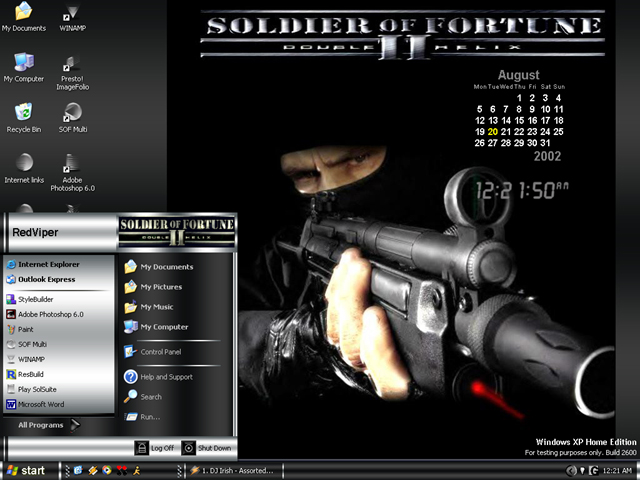Launch AIM running man quick launch icon
This screenshot has height=480, width=640.
[x=136, y=471]
